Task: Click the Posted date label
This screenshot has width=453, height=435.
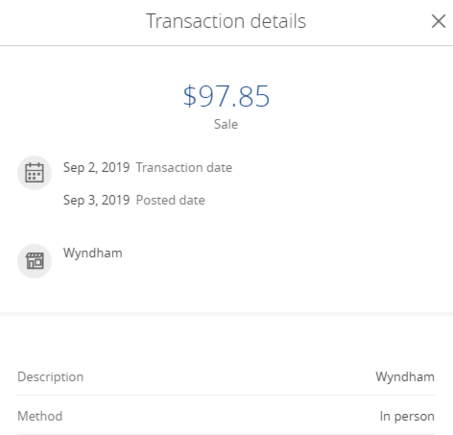Action: pos(170,200)
